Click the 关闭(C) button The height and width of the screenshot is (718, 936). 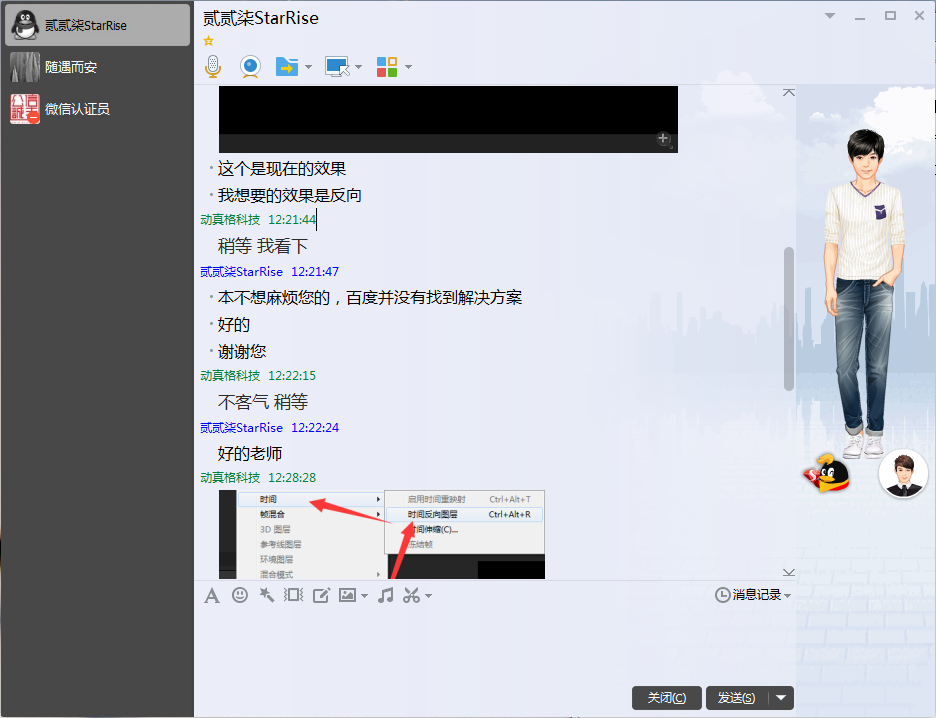(x=667, y=698)
